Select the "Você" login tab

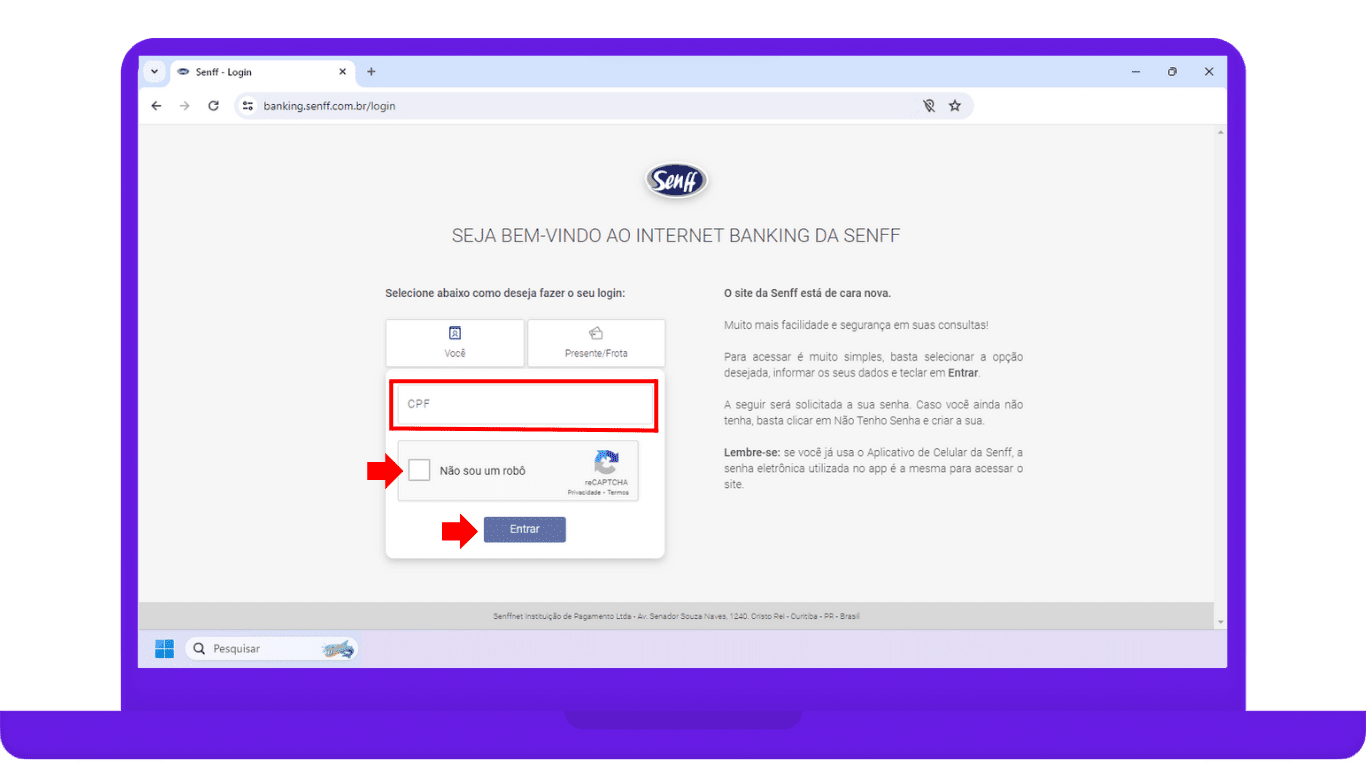pyautogui.click(x=455, y=343)
